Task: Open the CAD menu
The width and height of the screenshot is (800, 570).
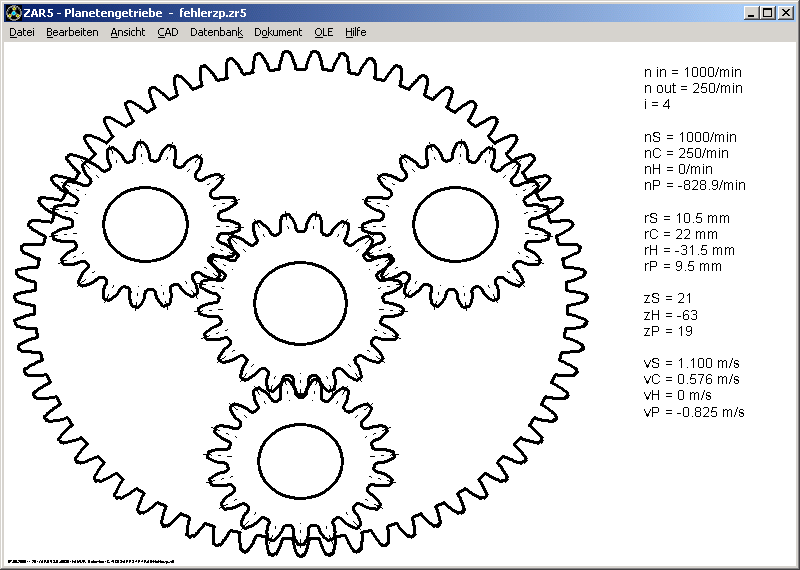Action: coord(168,32)
